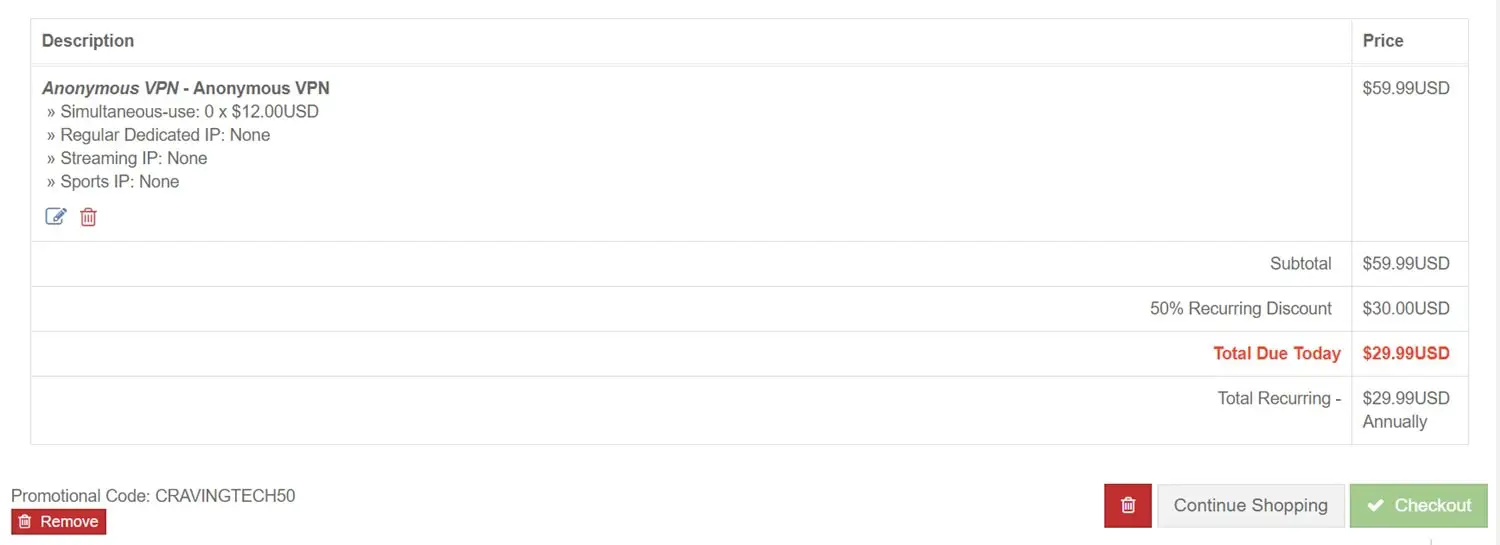Empty the cart with the red trash button

[x=1128, y=505]
